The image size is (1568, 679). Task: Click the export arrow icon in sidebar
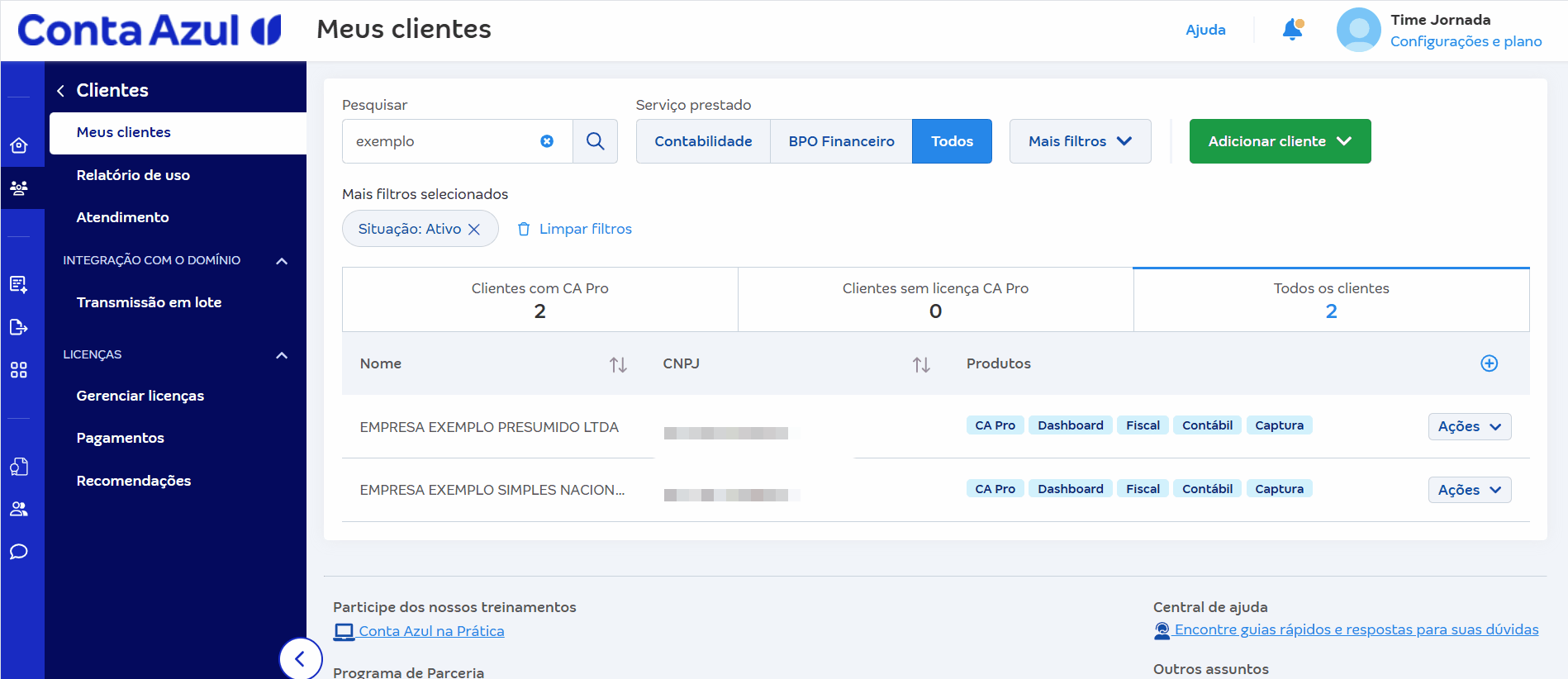pos(19,327)
